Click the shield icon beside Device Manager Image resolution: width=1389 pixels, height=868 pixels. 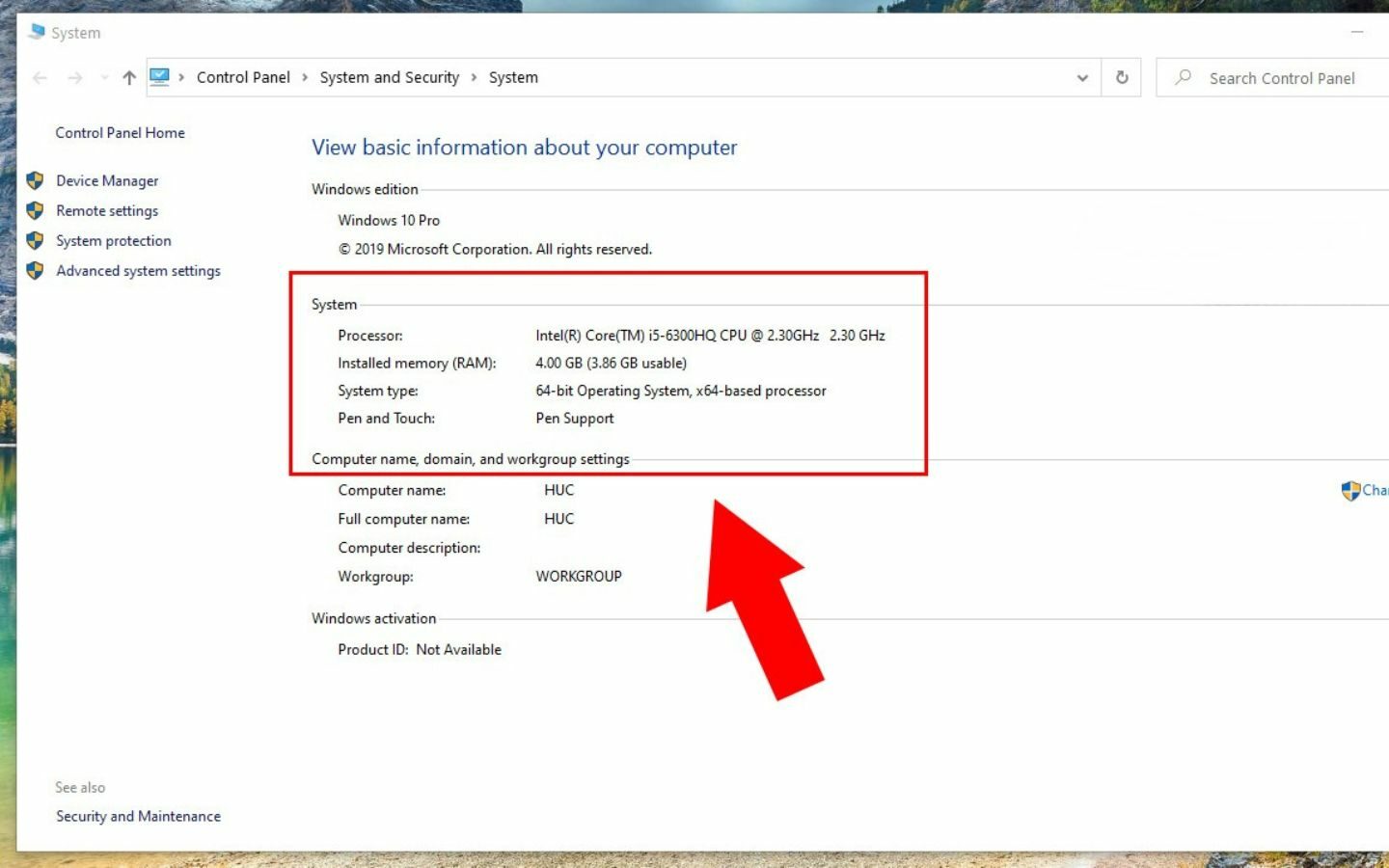pos(35,180)
